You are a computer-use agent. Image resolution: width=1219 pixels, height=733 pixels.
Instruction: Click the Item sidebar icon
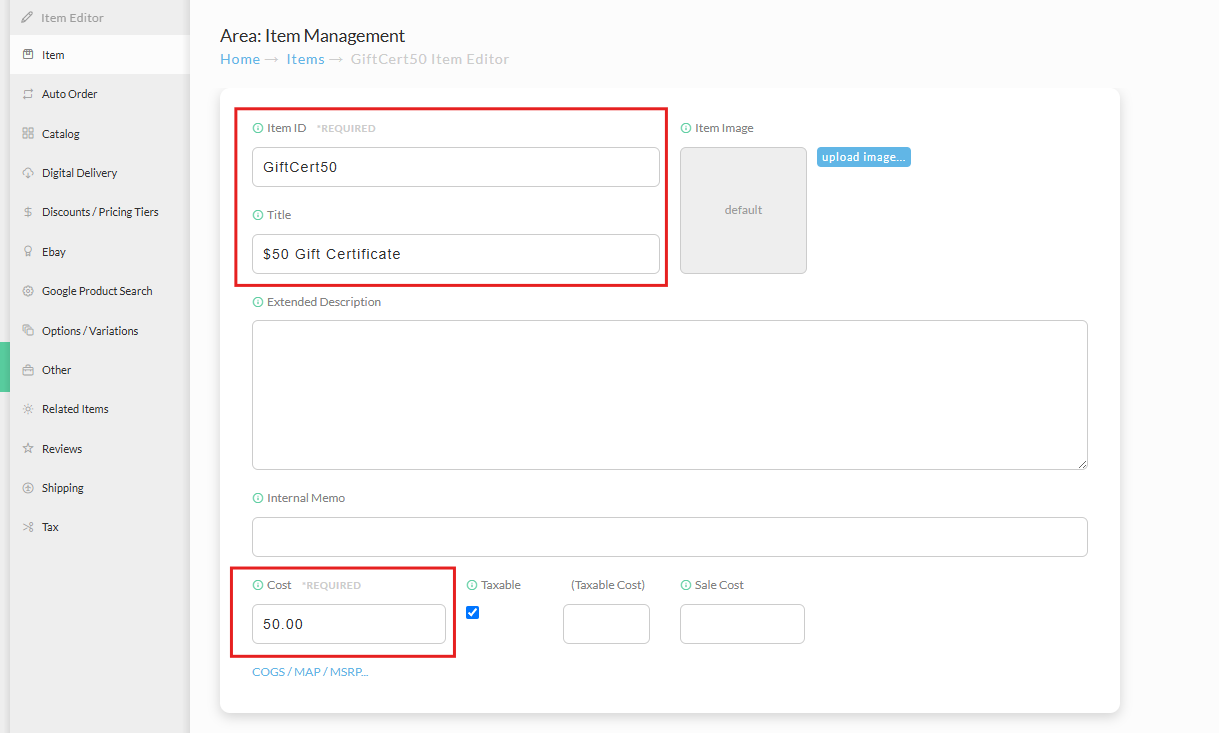coord(28,55)
